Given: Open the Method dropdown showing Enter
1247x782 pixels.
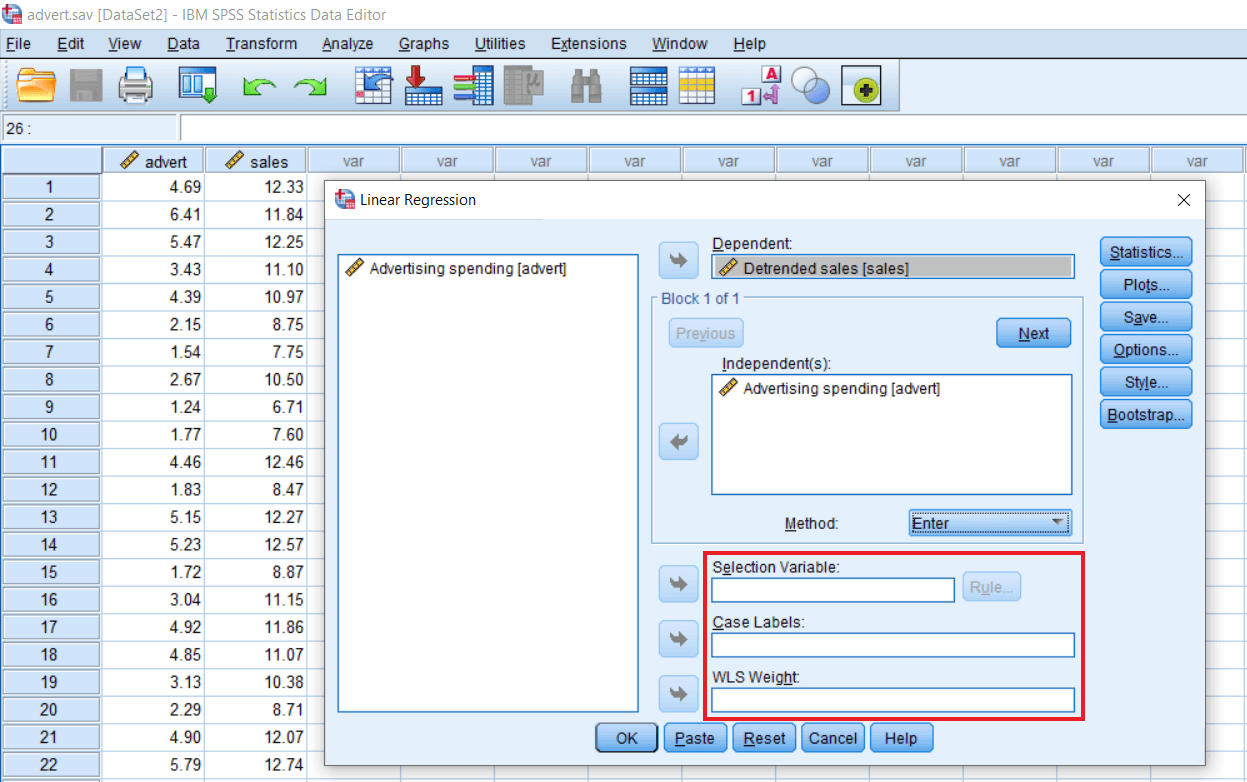Looking at the screenshot, I should pos(988,522).
